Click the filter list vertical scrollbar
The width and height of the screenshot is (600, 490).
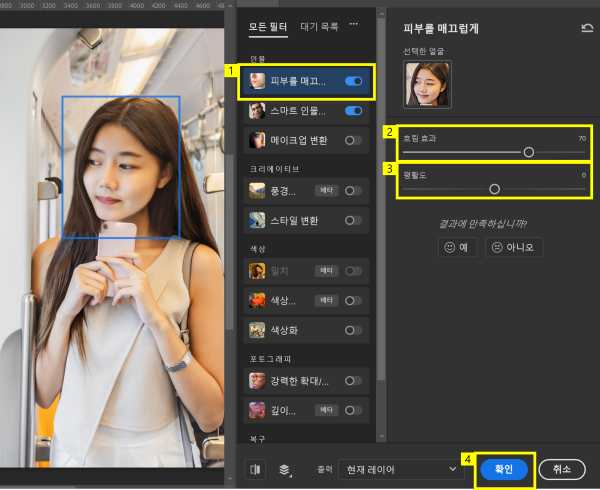tap(382, 199)
